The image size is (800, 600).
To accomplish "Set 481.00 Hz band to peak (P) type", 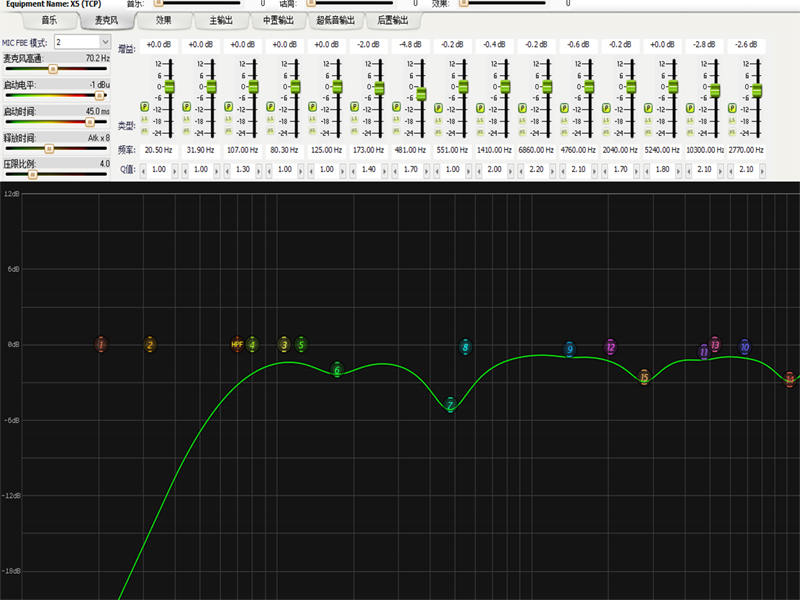I will (396, 107).
